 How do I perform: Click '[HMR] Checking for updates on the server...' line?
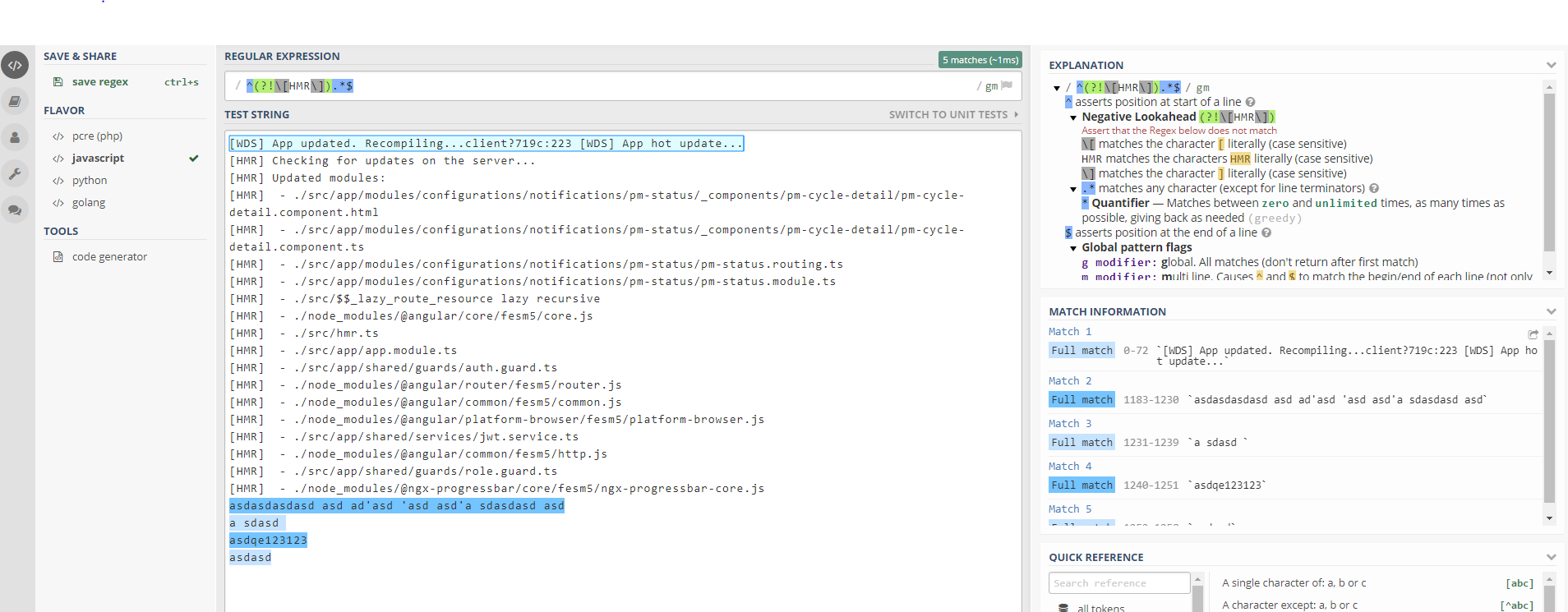pos(382,161)
